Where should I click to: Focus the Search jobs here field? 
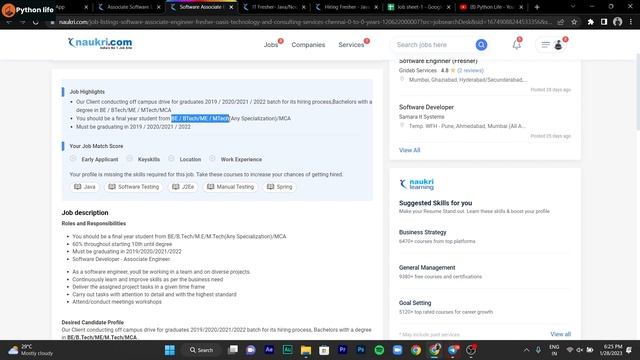coord(433,45)
